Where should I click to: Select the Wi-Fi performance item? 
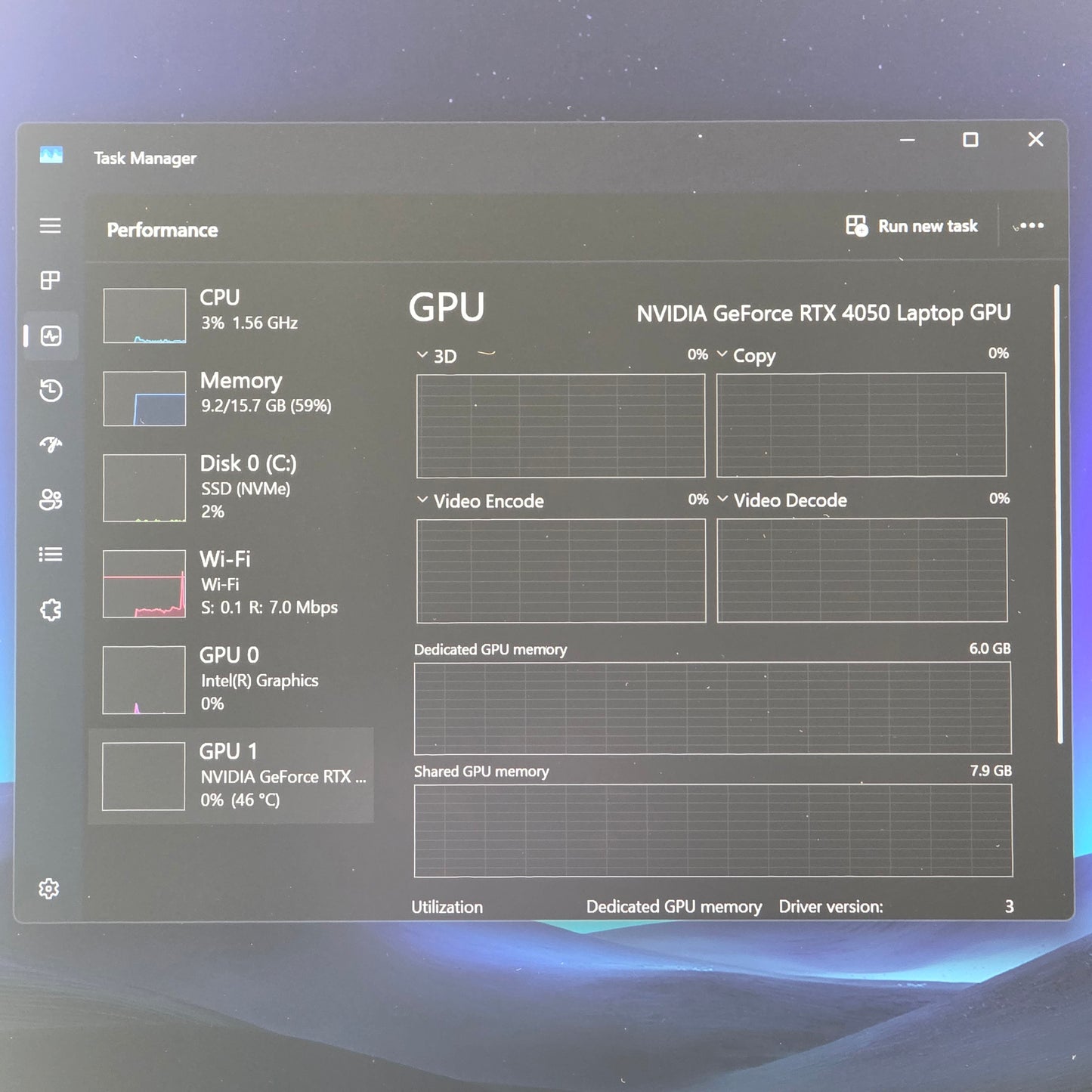[231, 583]
